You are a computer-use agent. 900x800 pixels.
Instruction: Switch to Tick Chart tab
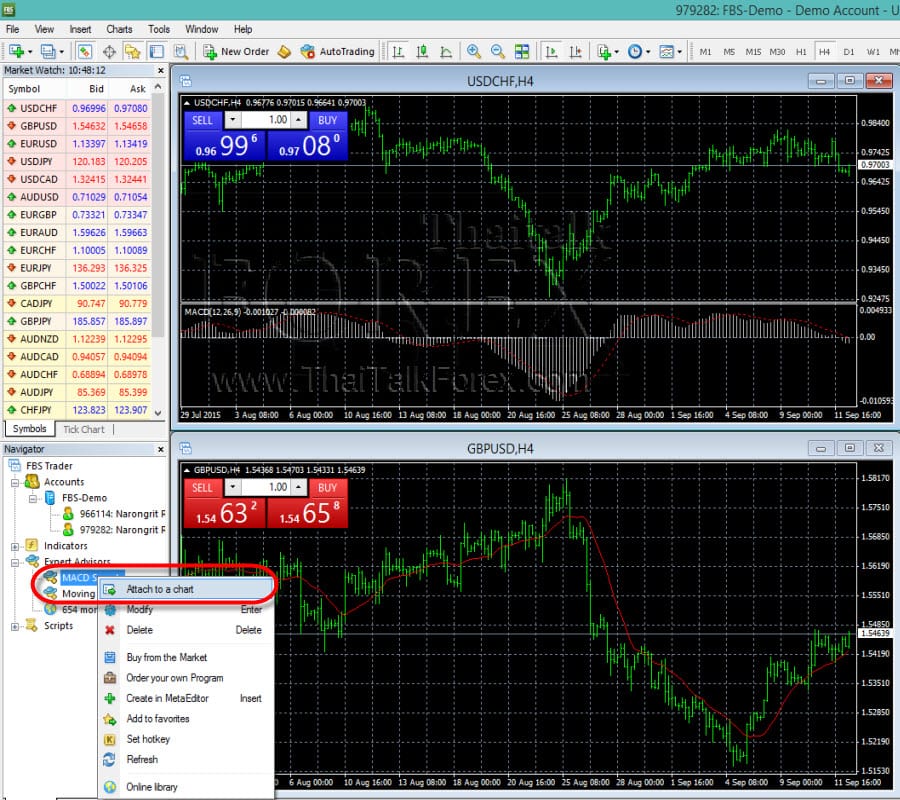pyautogui.click(x=84, y=429)
